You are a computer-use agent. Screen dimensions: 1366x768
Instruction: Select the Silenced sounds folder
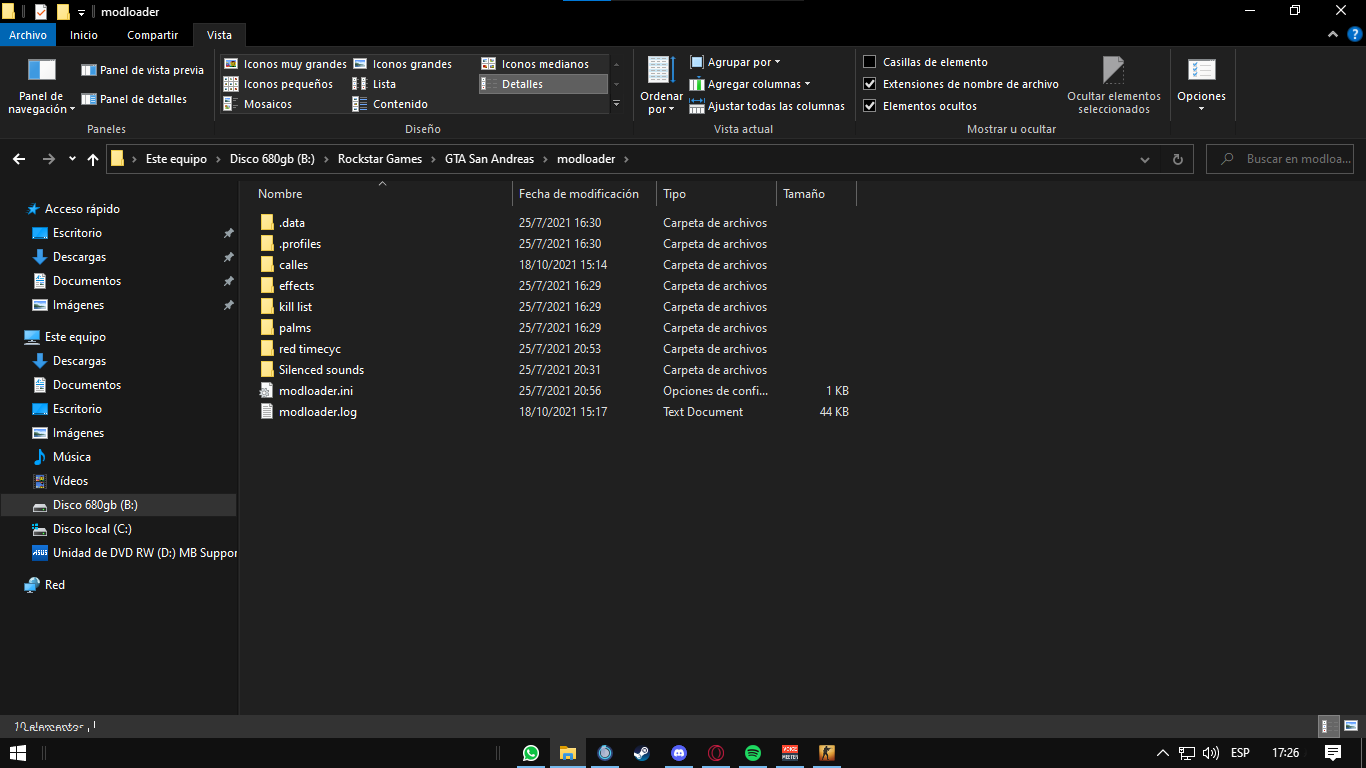321,370
